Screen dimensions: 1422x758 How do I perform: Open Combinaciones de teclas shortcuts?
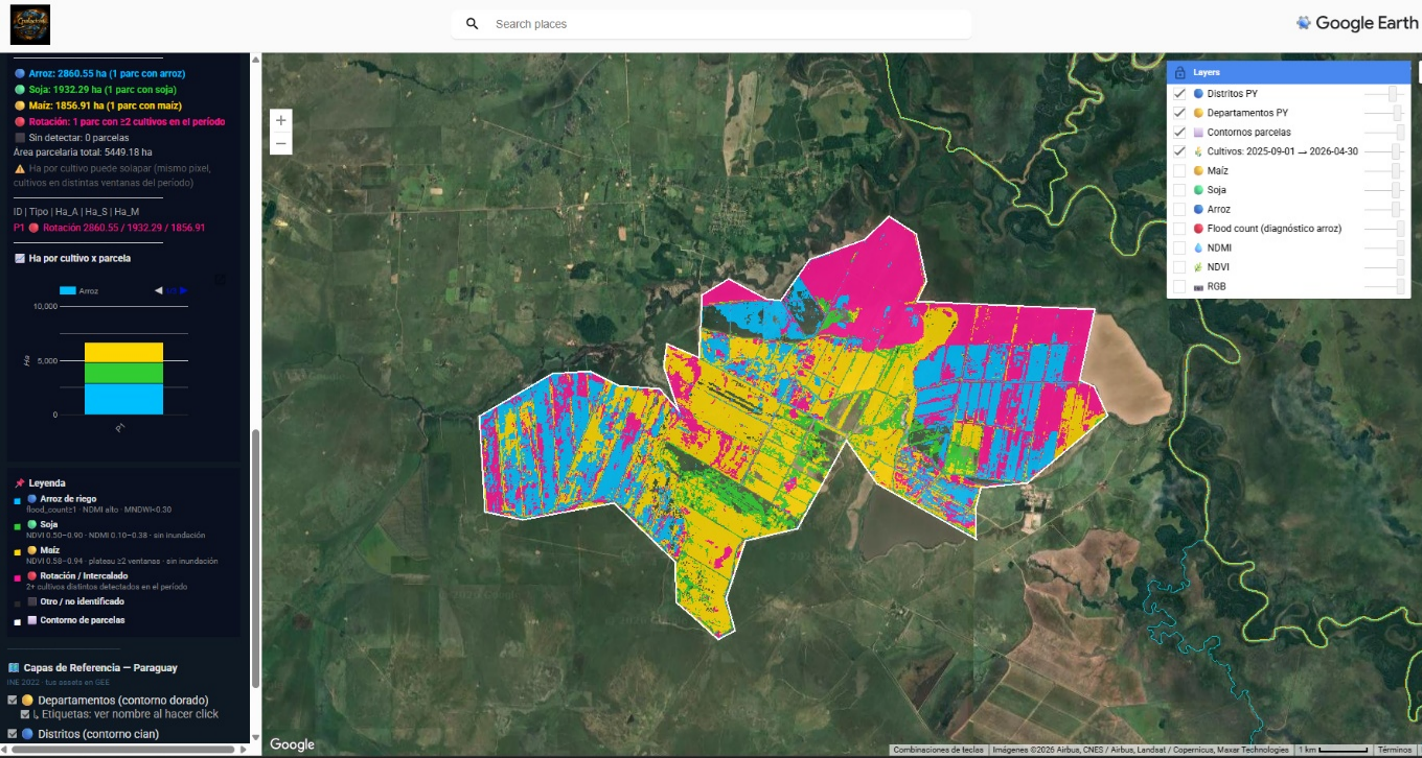937,750
